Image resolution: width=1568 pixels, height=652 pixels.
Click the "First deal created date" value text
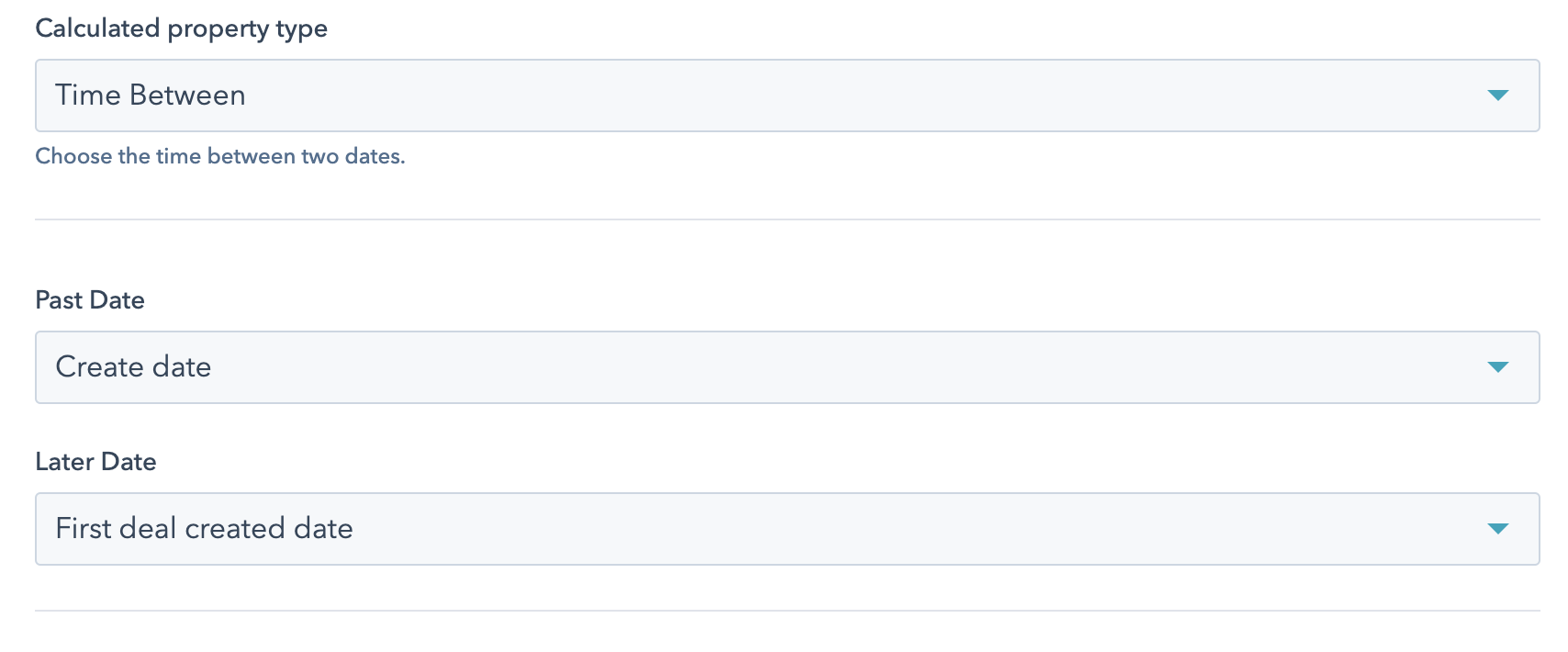coord(204,529)
